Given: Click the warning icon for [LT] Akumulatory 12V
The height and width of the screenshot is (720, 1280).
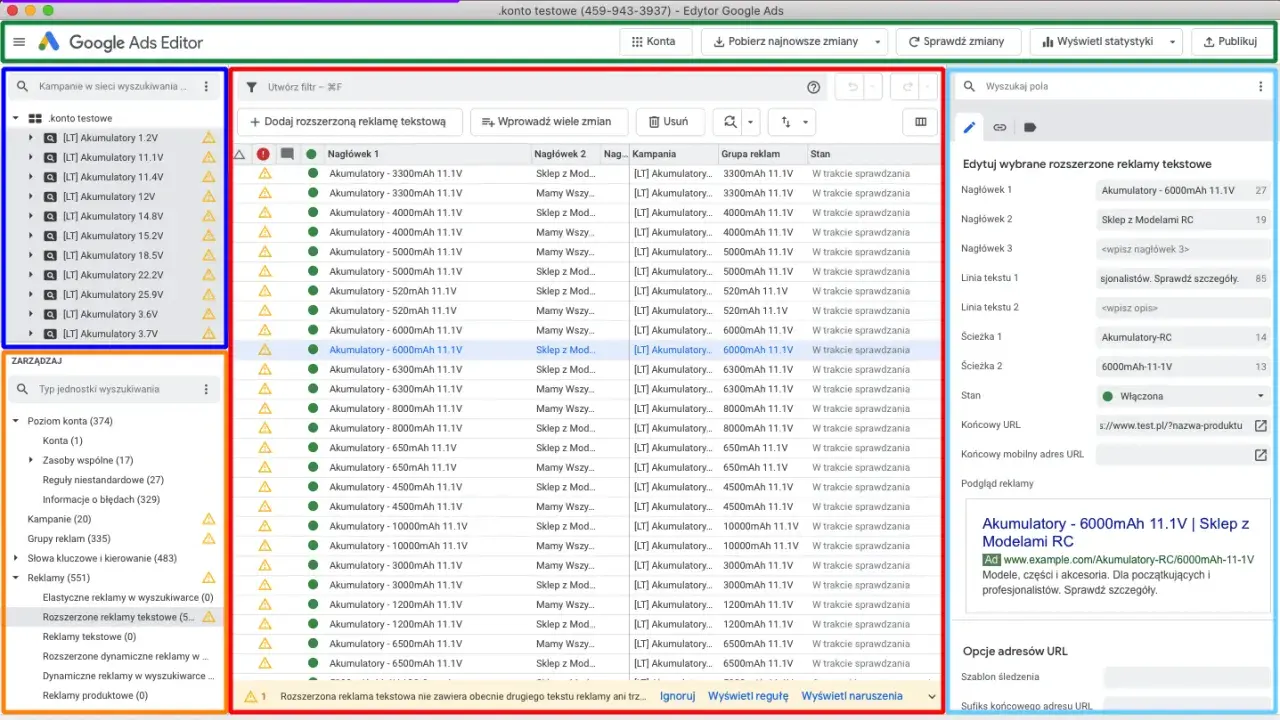Looking at the screenshot, I should [209, 197].
